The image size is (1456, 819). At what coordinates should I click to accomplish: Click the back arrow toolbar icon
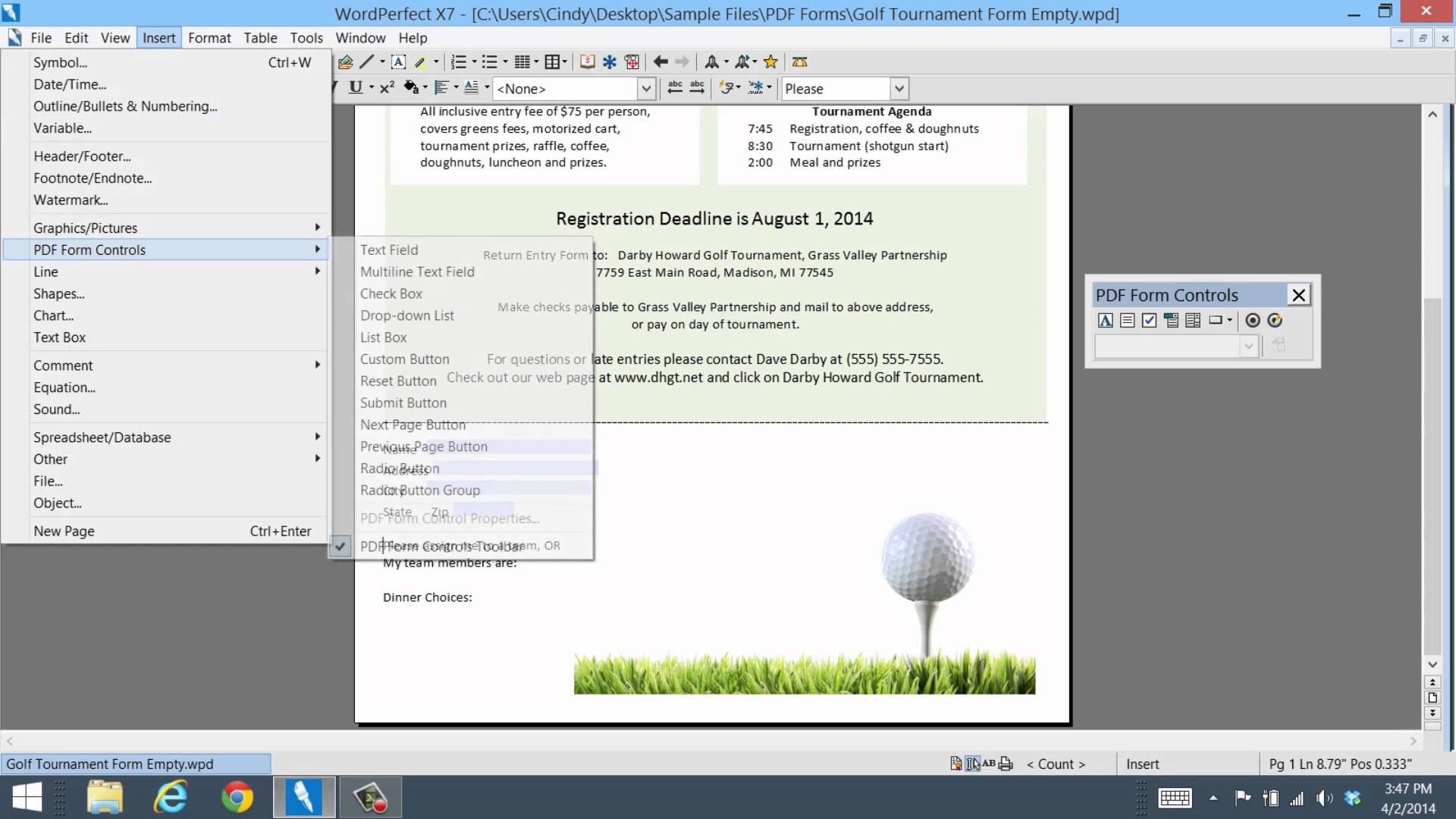tap(661, 62)
